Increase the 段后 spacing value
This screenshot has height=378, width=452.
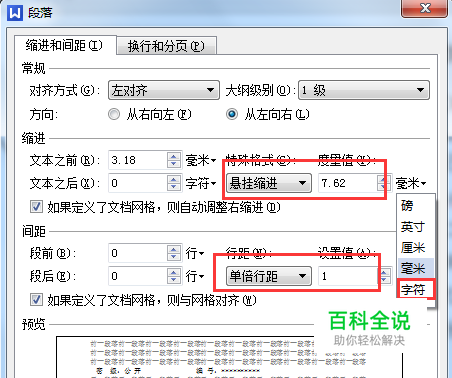coord(173,272)
